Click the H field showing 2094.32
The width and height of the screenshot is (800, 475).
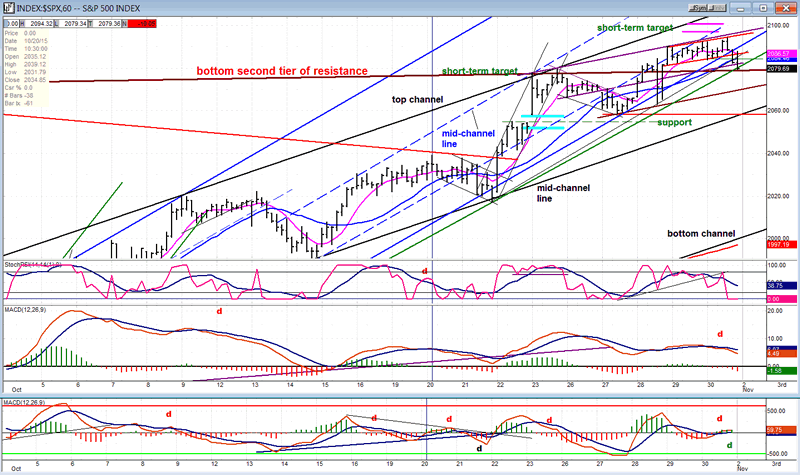coord(37,23)
